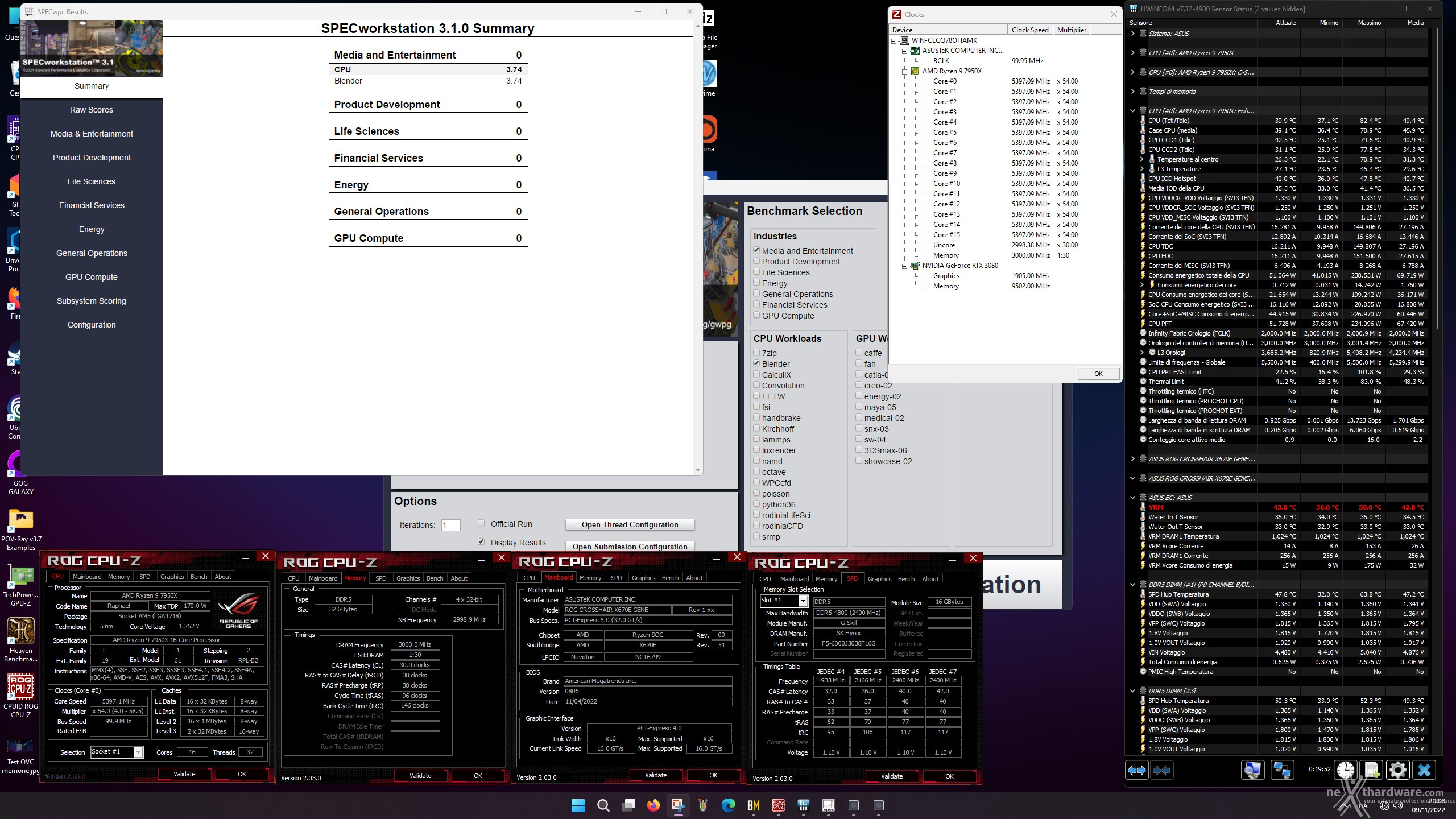The height and width of the screenshot is (819, 1456).
Task: Open HWiNFO system summary monitor icon
Action: click(1252, 770)
